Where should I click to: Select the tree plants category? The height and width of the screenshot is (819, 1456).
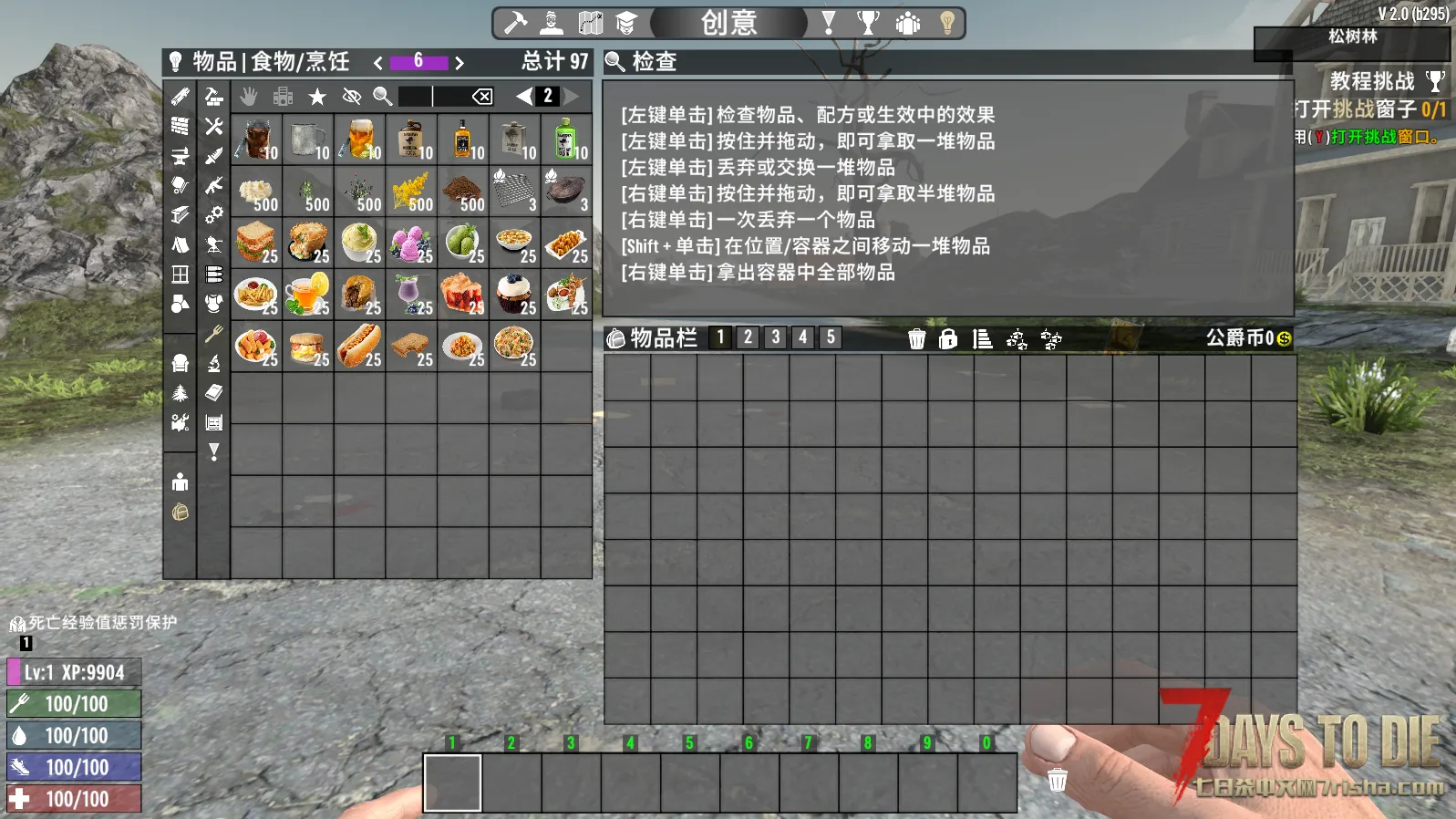tap(180, 393)
